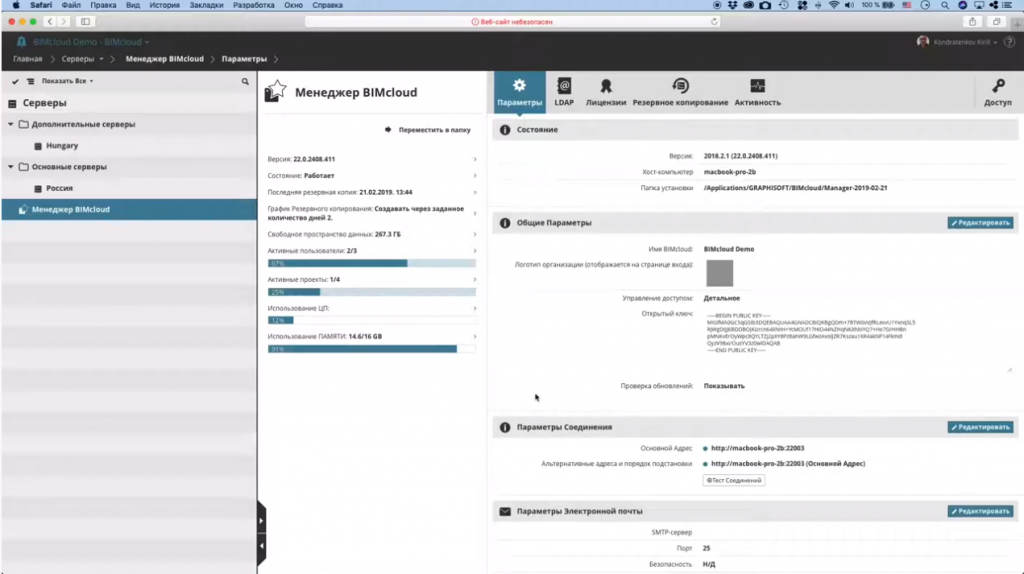Collapse the Дополнительные серверы folder

pos(10,124)
